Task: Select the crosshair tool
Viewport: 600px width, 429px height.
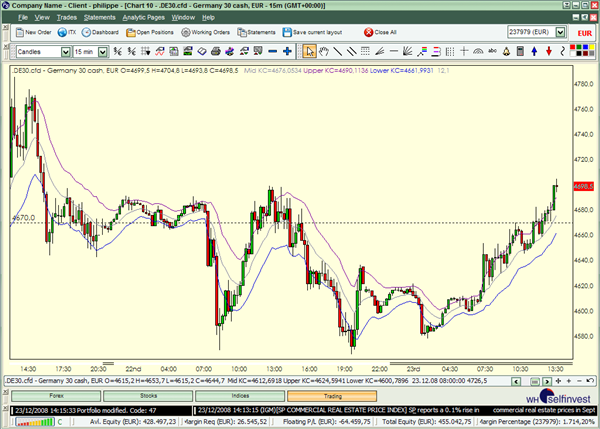Action: (464, 51)
